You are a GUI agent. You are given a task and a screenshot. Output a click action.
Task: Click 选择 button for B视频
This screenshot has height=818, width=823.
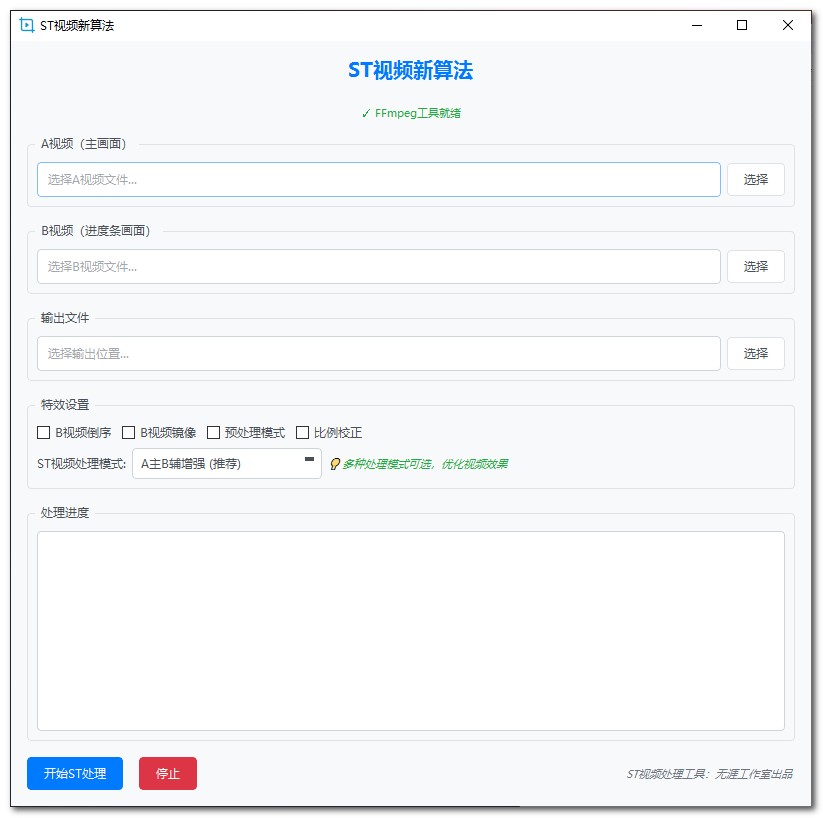tap(755, 267)
